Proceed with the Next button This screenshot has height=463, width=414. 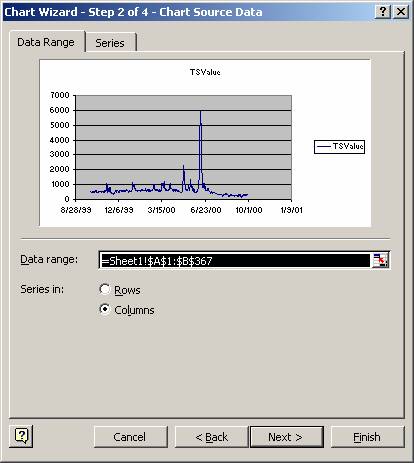[x=286, y=437]
